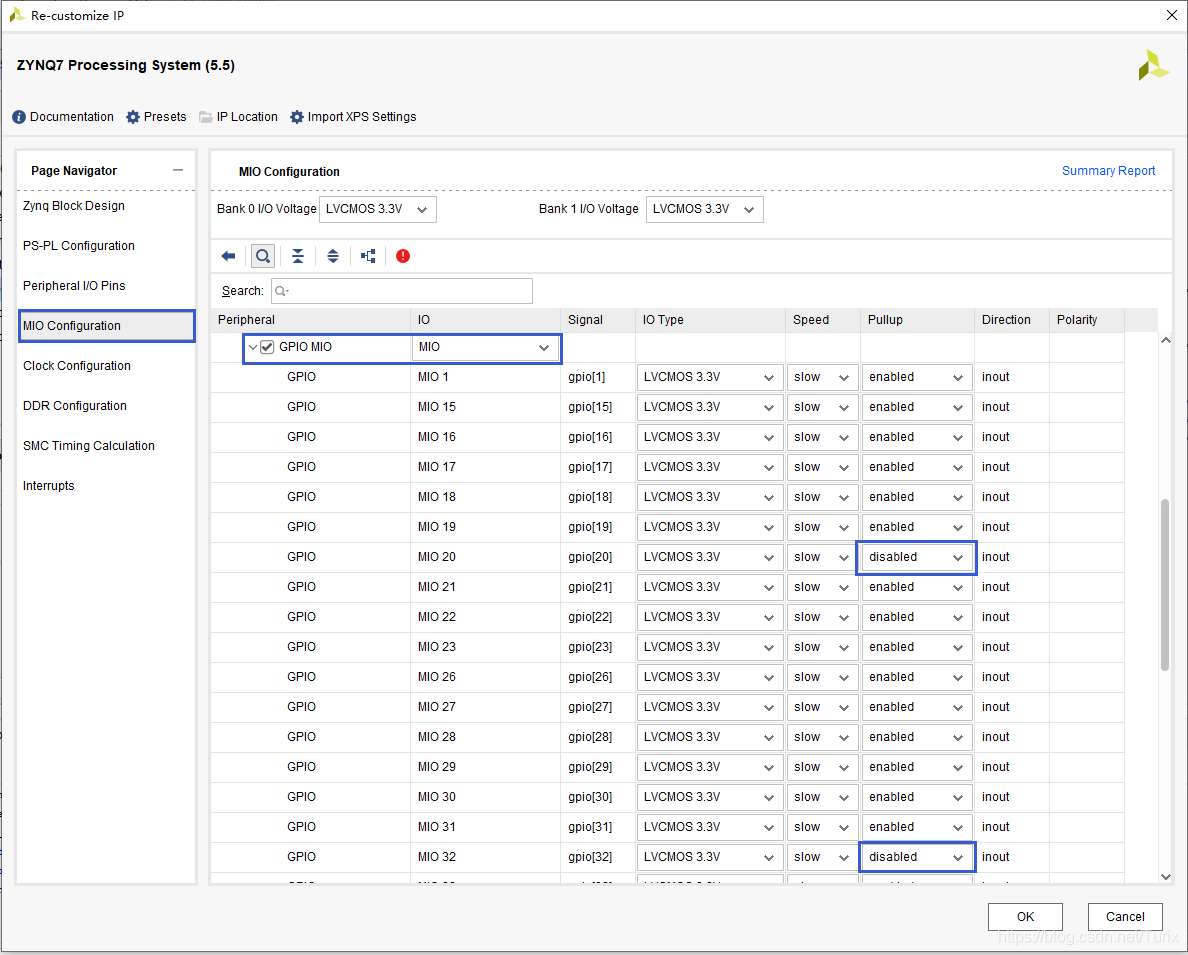Open MIO 26 IO Type dropdown

(709, 677)
